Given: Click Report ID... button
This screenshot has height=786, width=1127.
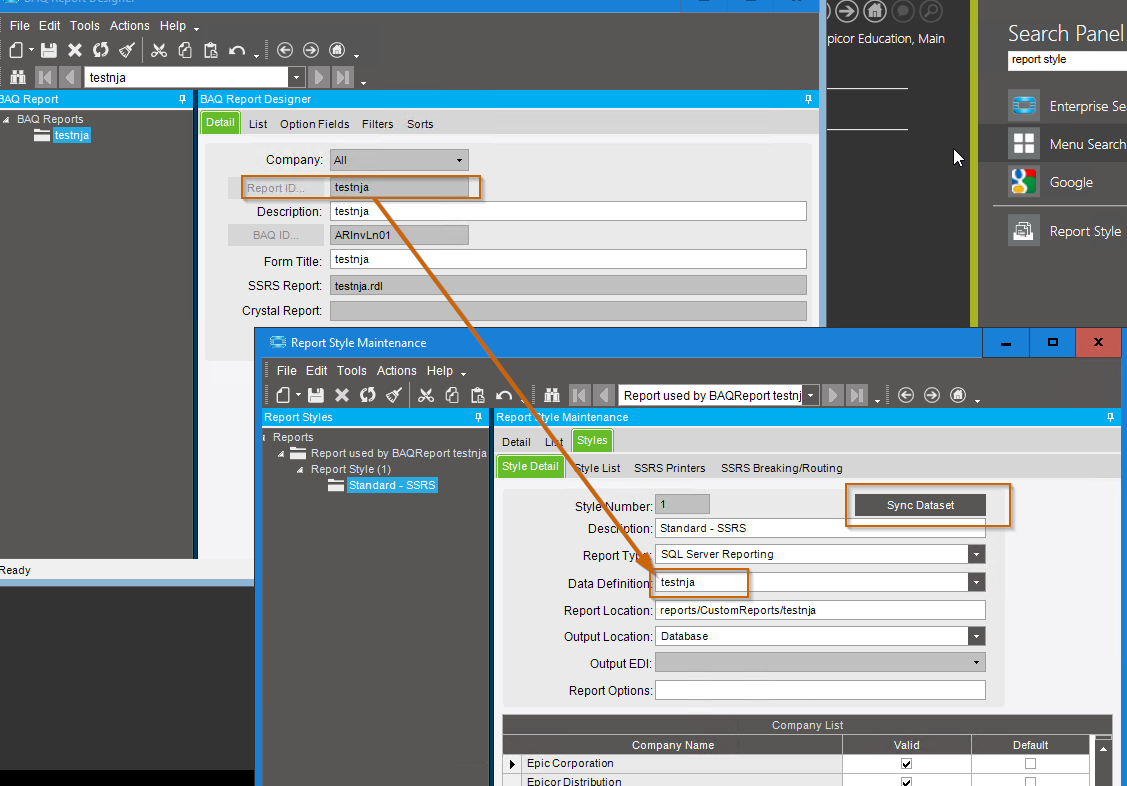Looking at the screenshot, I should 276,188.
